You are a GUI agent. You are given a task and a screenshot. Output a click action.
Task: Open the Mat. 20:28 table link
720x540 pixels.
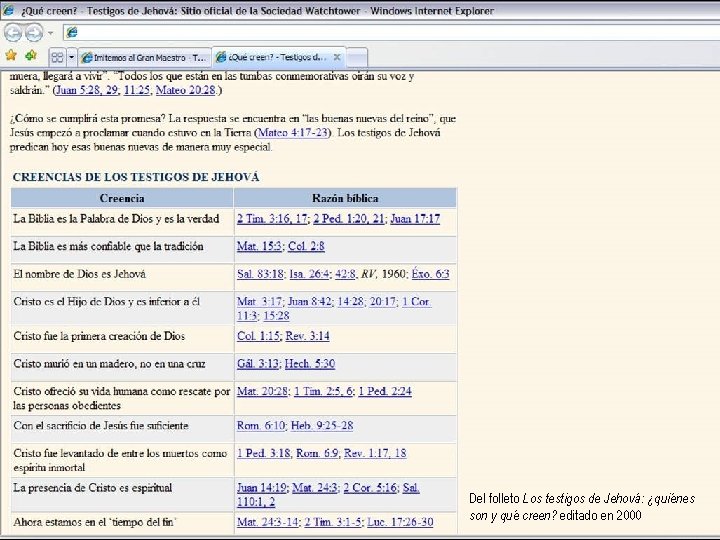(x=262, y=391)
